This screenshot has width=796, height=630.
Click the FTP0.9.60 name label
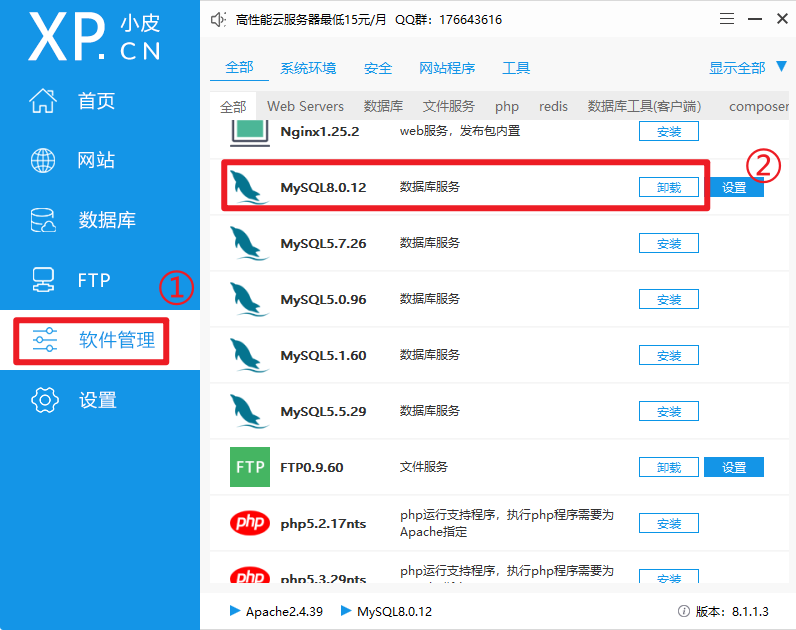coord(312,467)
